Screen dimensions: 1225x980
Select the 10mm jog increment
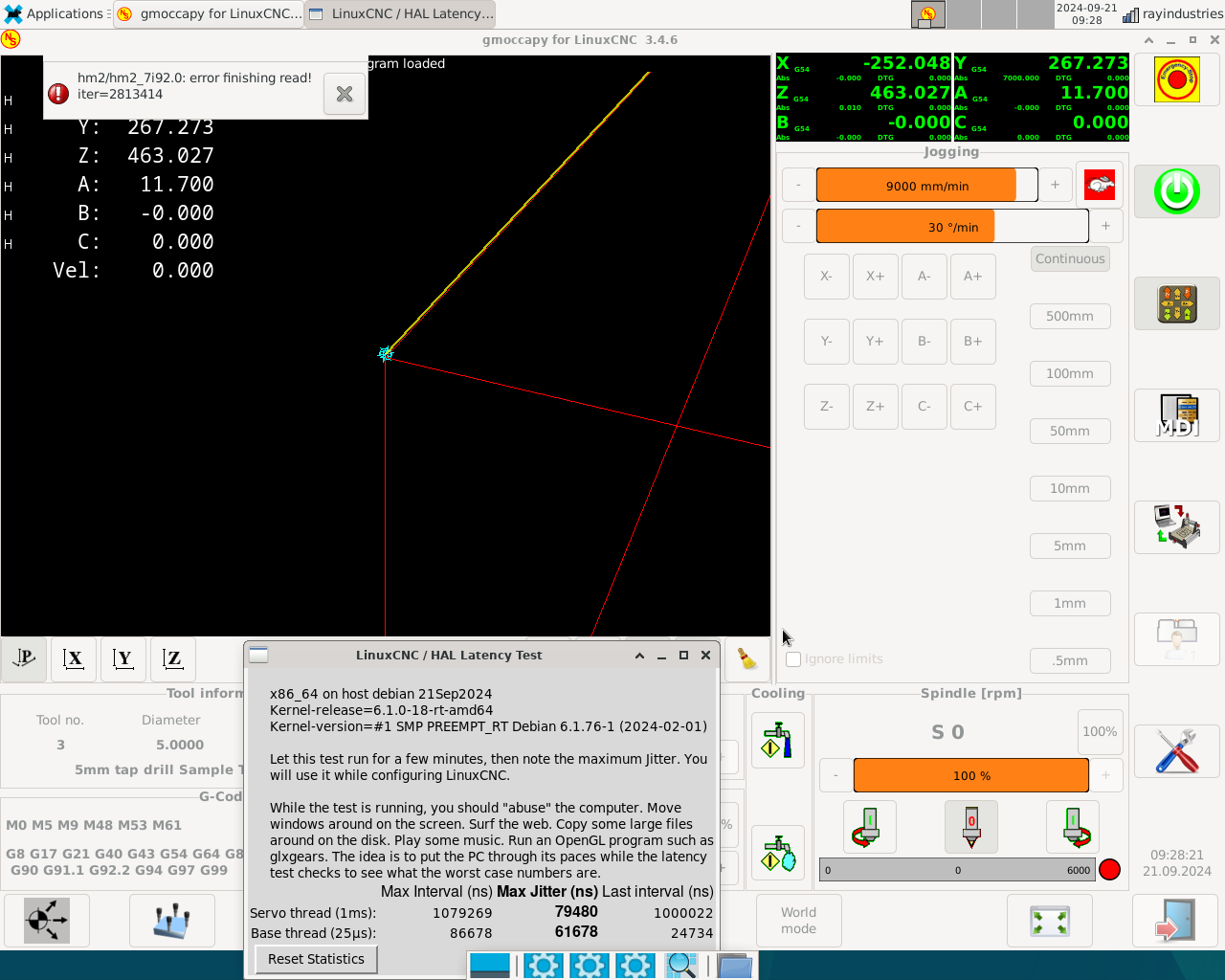(1070, 488)
